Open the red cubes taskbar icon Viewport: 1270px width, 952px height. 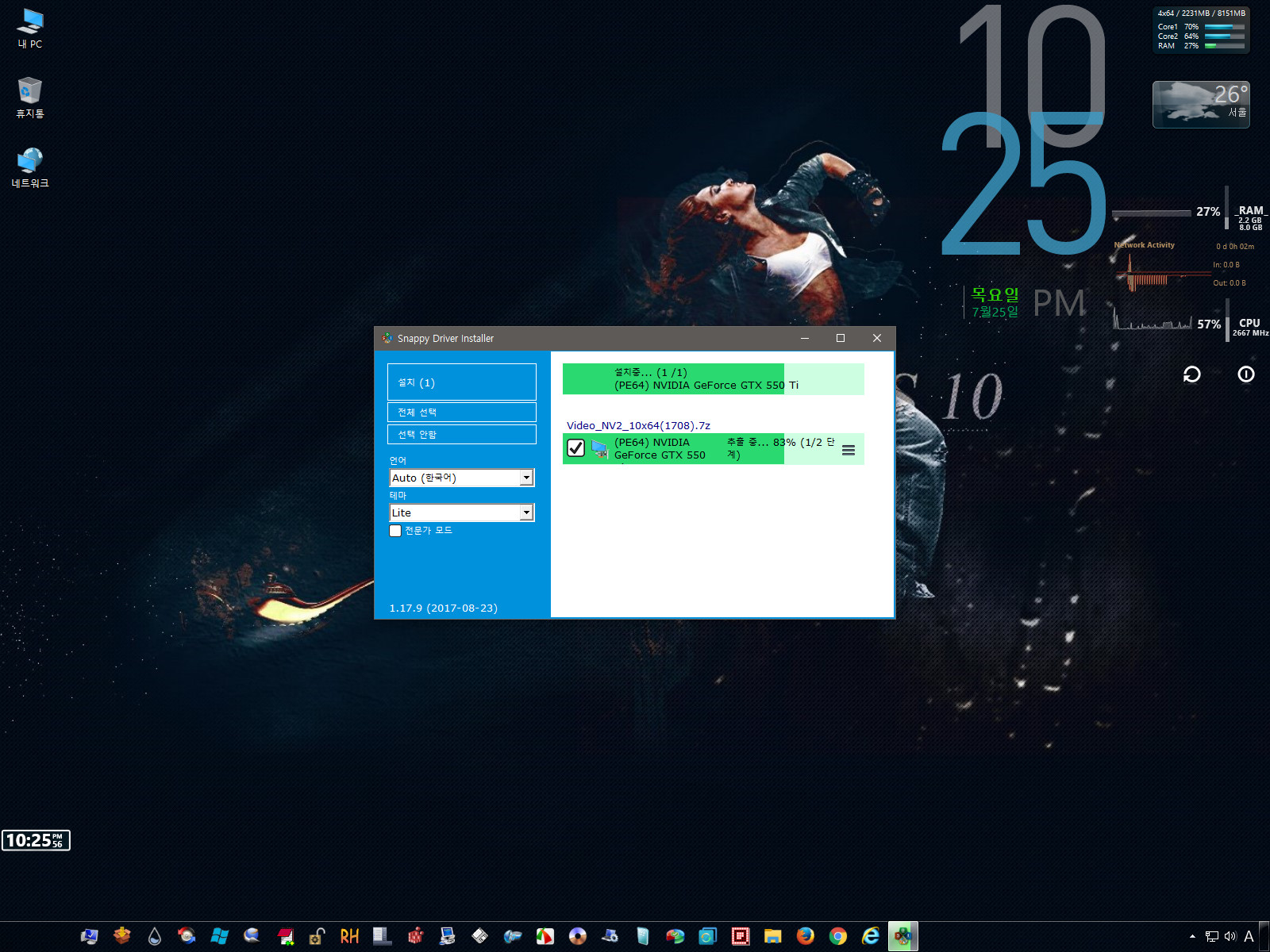coord(415,936)
